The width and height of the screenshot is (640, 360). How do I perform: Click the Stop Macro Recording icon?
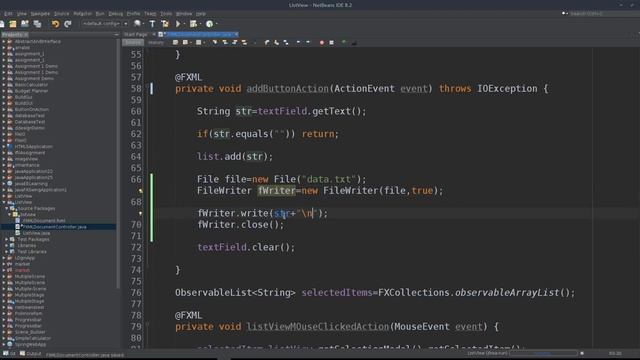pyautogui.click(x=331, y=42)
